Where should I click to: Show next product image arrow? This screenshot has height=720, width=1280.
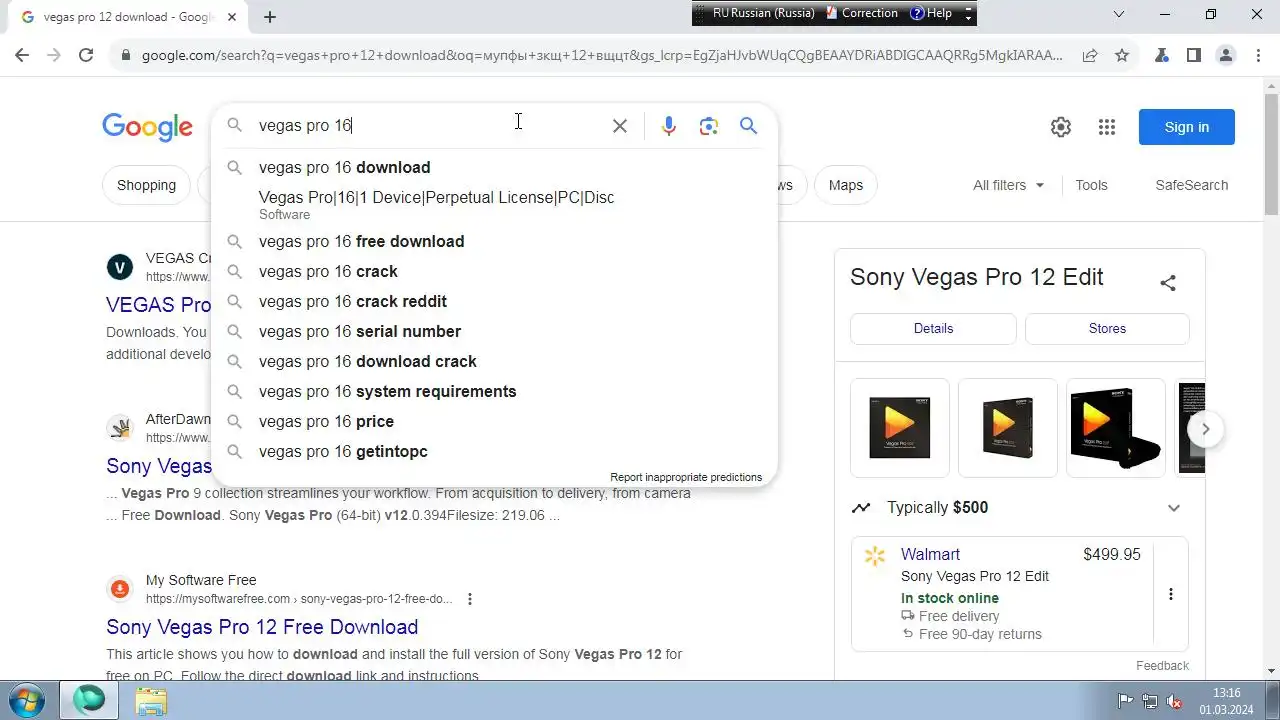(x=1206, y=429)
